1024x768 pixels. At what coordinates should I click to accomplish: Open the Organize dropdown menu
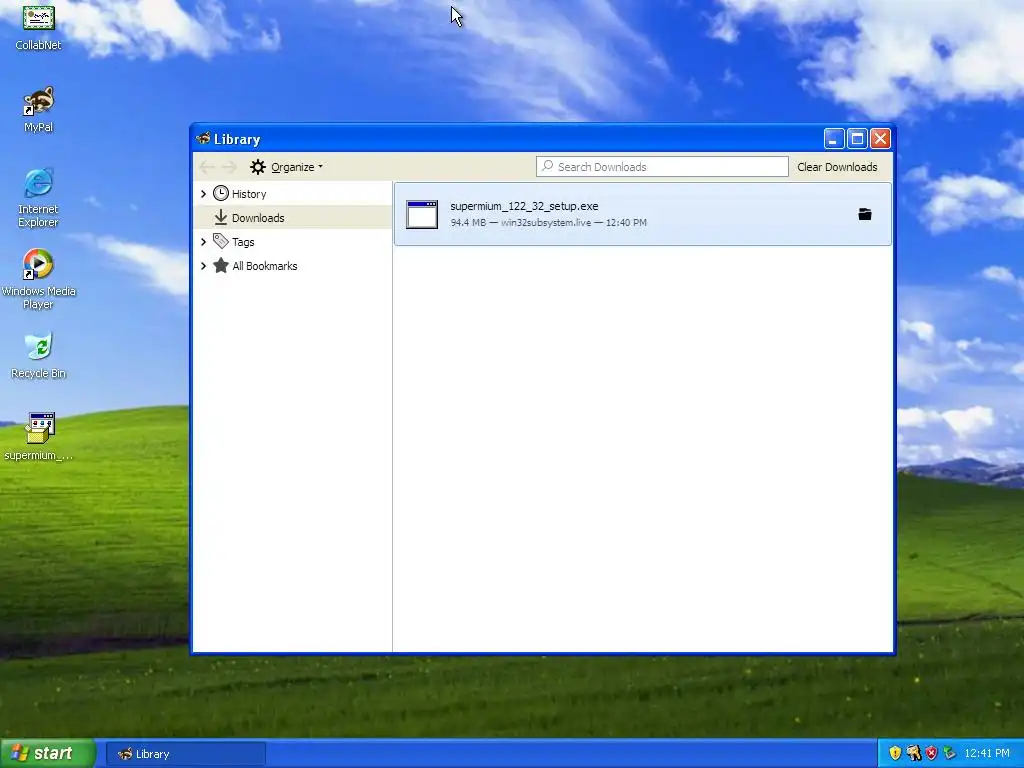coord(286,167)
